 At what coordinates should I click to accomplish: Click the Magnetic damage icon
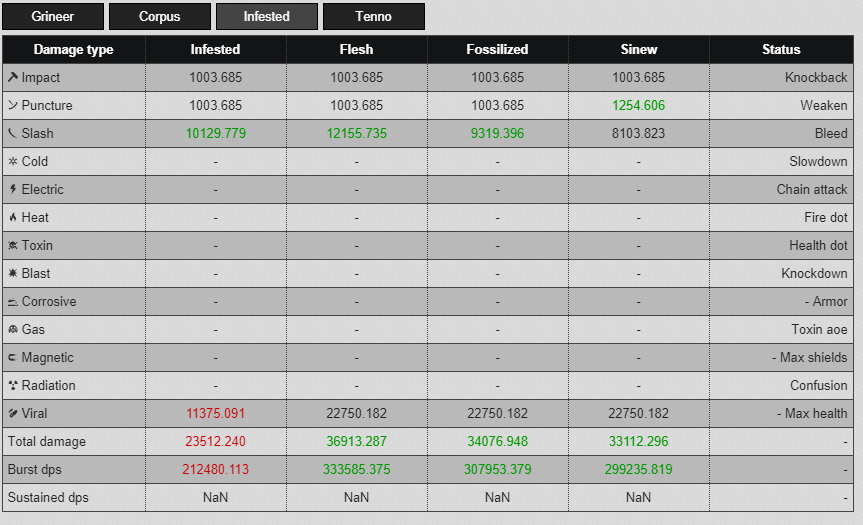[x=13, y=357]
